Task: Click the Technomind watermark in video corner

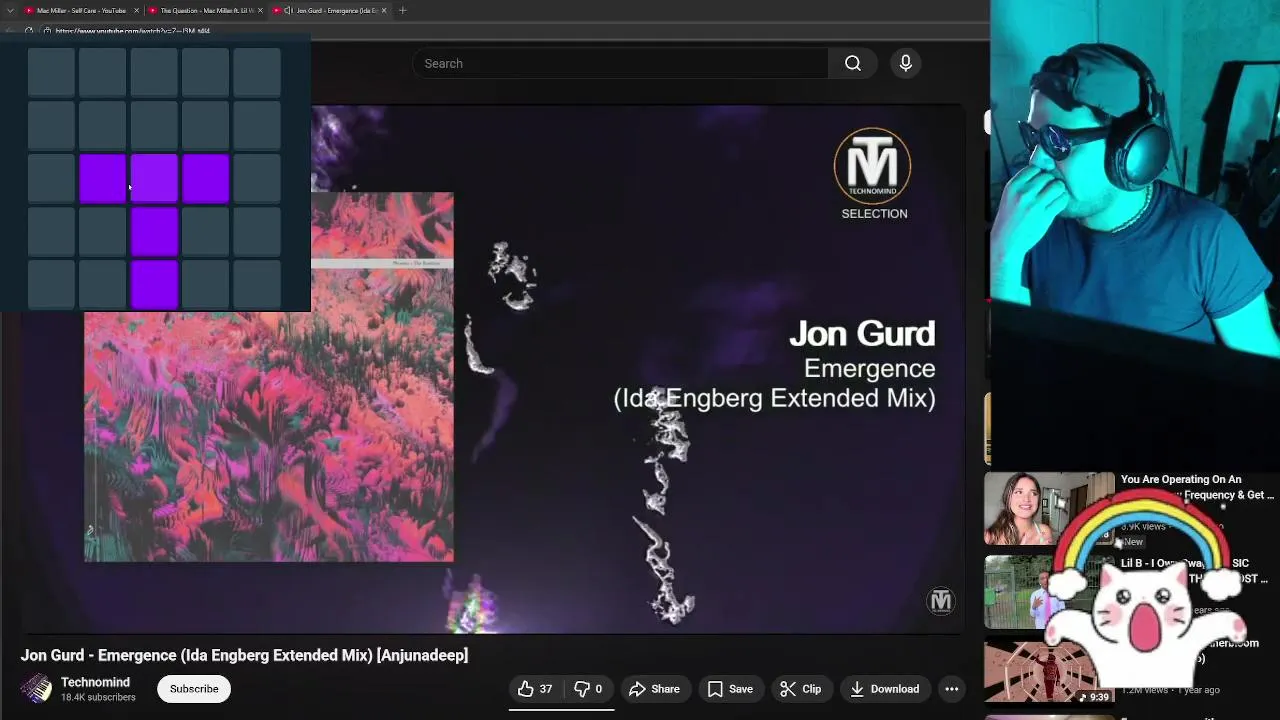Action: tap(941, 601)
